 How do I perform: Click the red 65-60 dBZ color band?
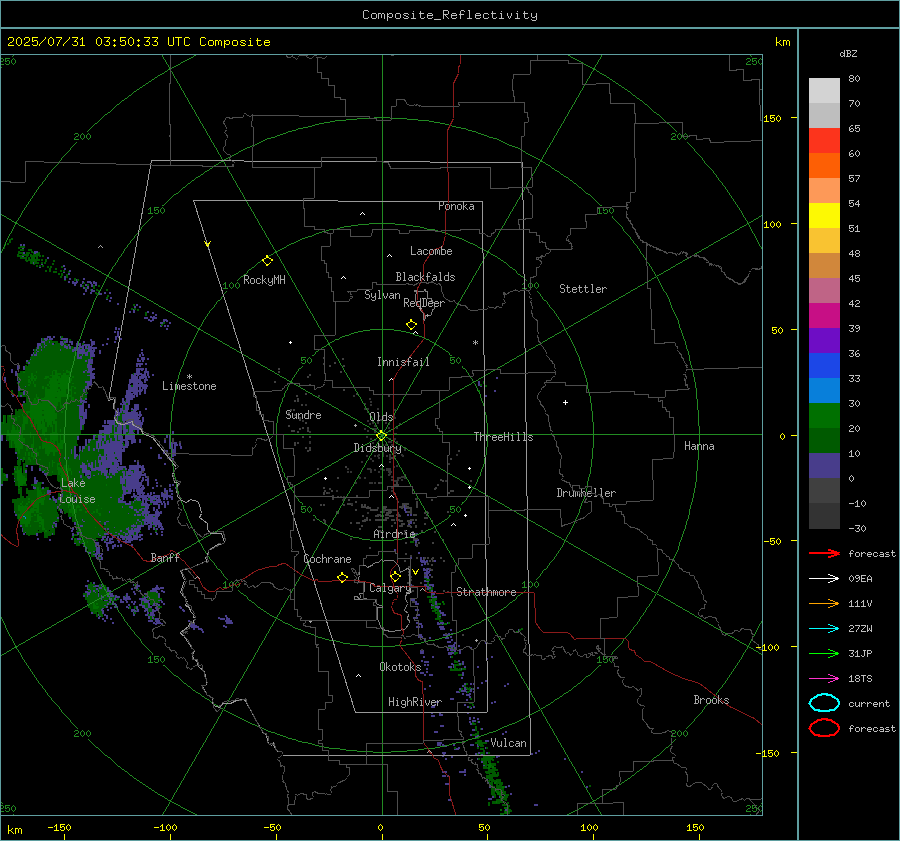(824, 141)
